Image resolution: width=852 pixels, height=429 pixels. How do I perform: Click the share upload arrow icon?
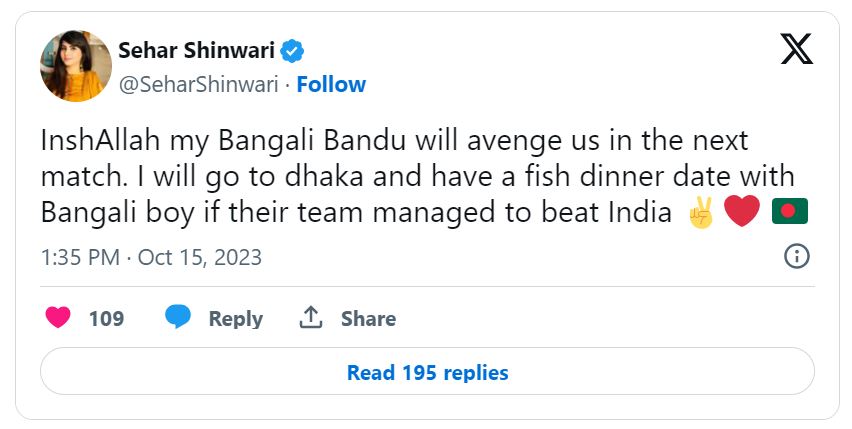pos(311,318)
